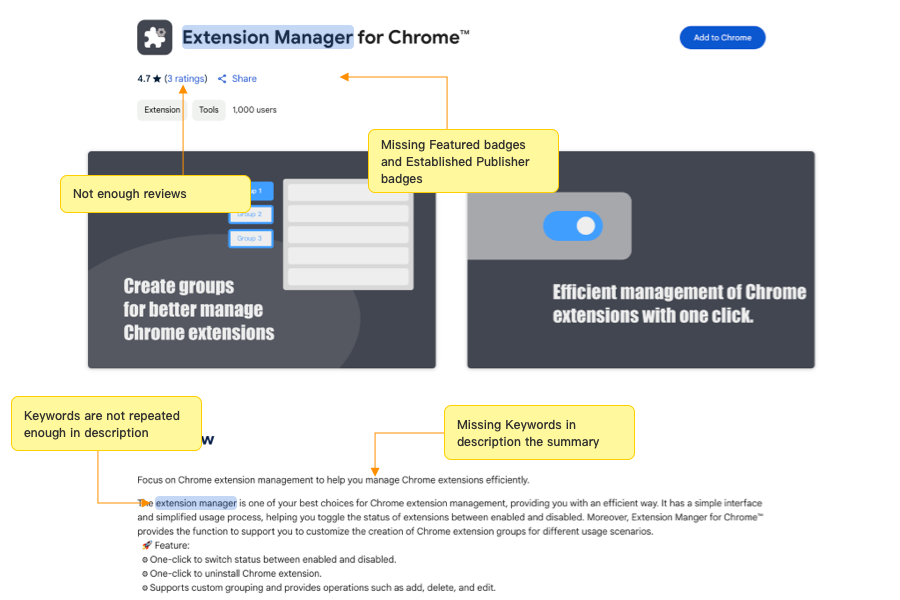Open the Create groups screenshot thumbnail
Image resolution: width=900 pixels, height=600 pixels.
[x=262, y=260]
